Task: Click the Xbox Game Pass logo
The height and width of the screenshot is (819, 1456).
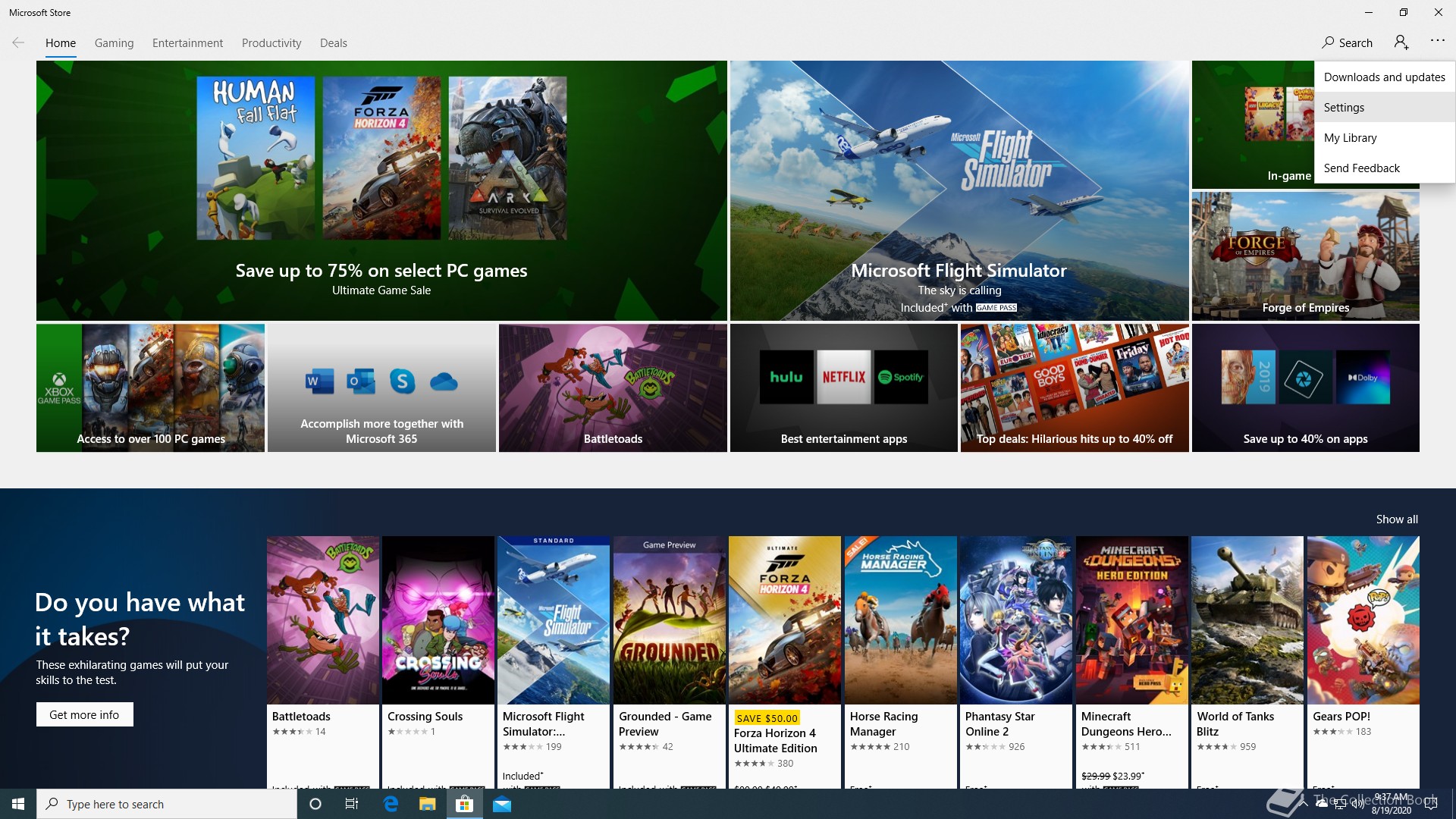Action: [x=59, y=388]
